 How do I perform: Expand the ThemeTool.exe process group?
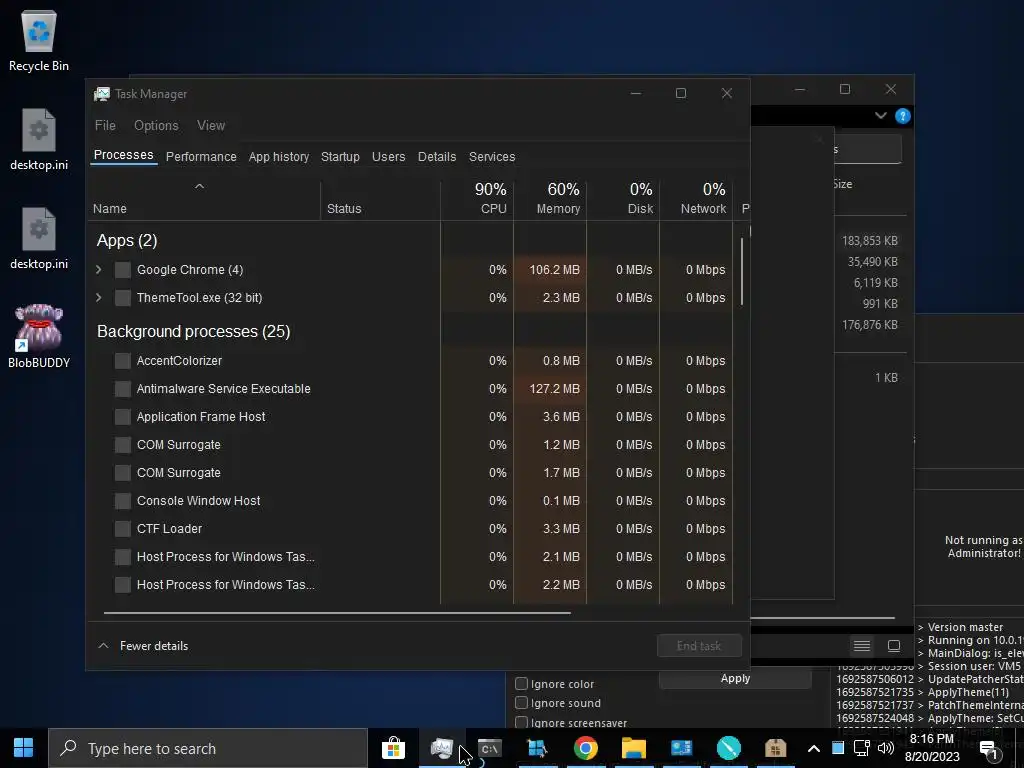99,298
